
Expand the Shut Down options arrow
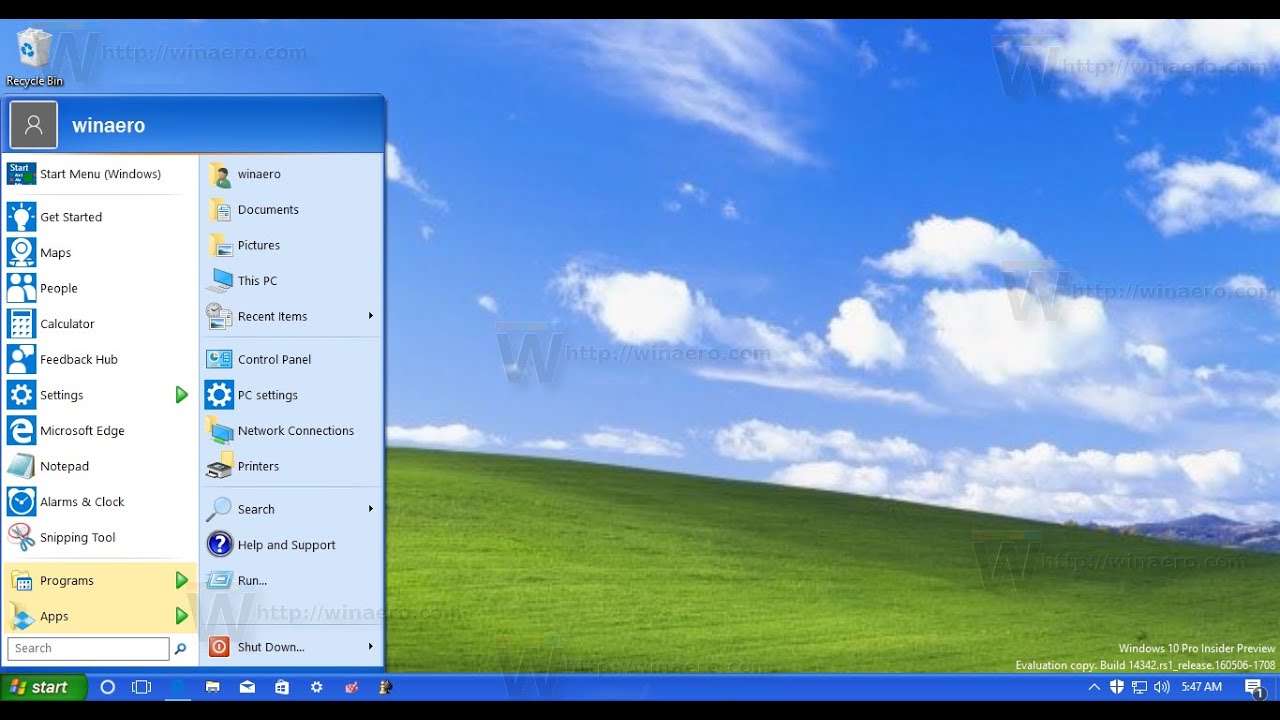click(371, 647)
